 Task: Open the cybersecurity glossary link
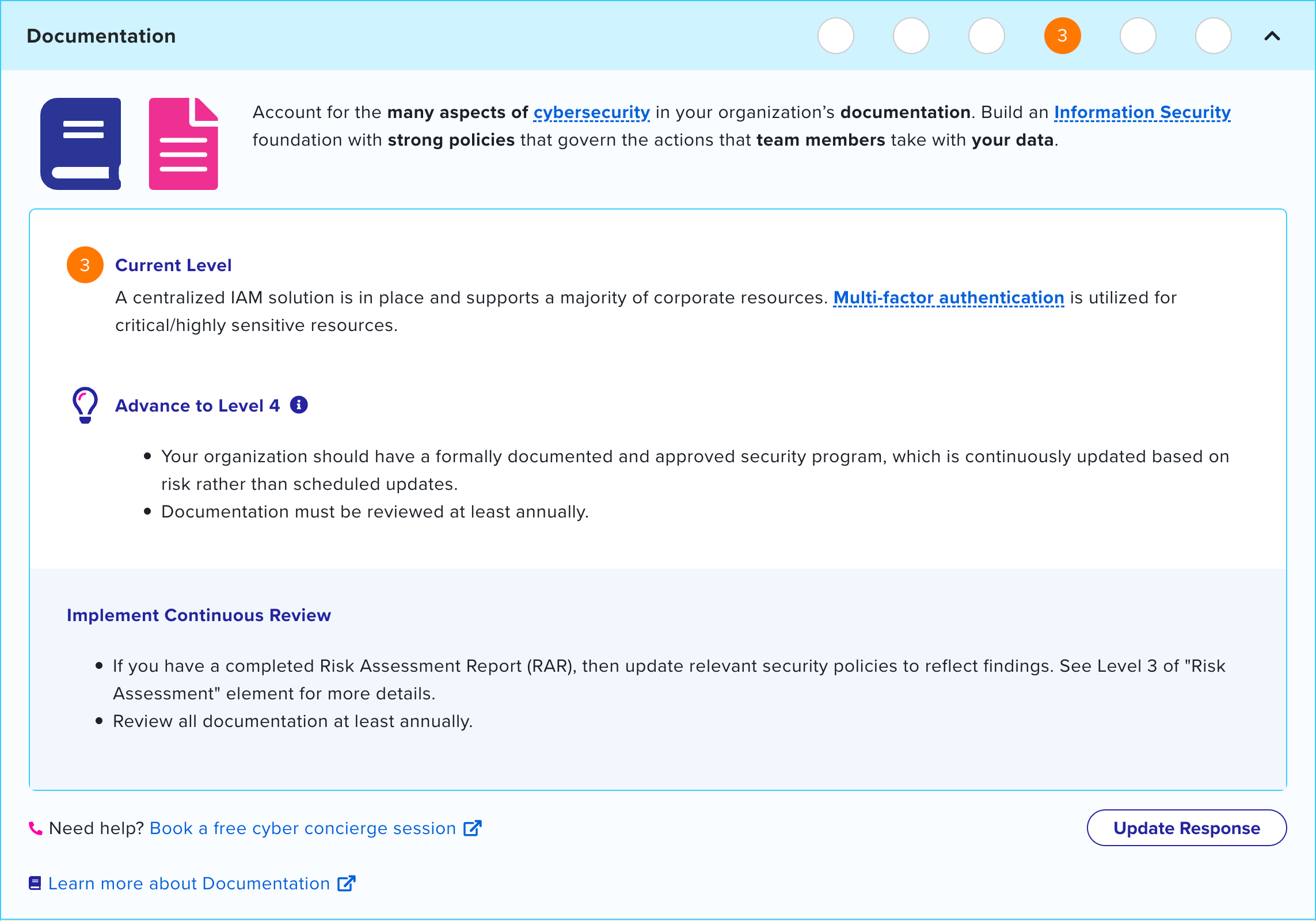[x=592, y=112]
